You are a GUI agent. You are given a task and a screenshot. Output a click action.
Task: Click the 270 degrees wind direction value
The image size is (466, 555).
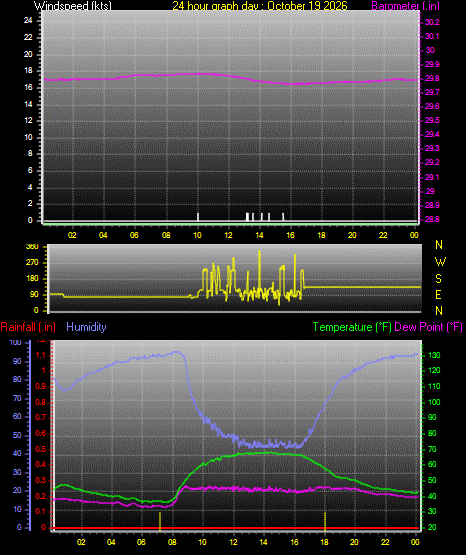32,263
